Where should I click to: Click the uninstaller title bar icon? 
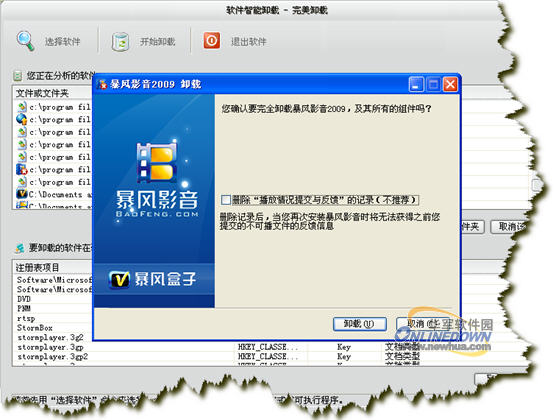(x=102, y=84)
